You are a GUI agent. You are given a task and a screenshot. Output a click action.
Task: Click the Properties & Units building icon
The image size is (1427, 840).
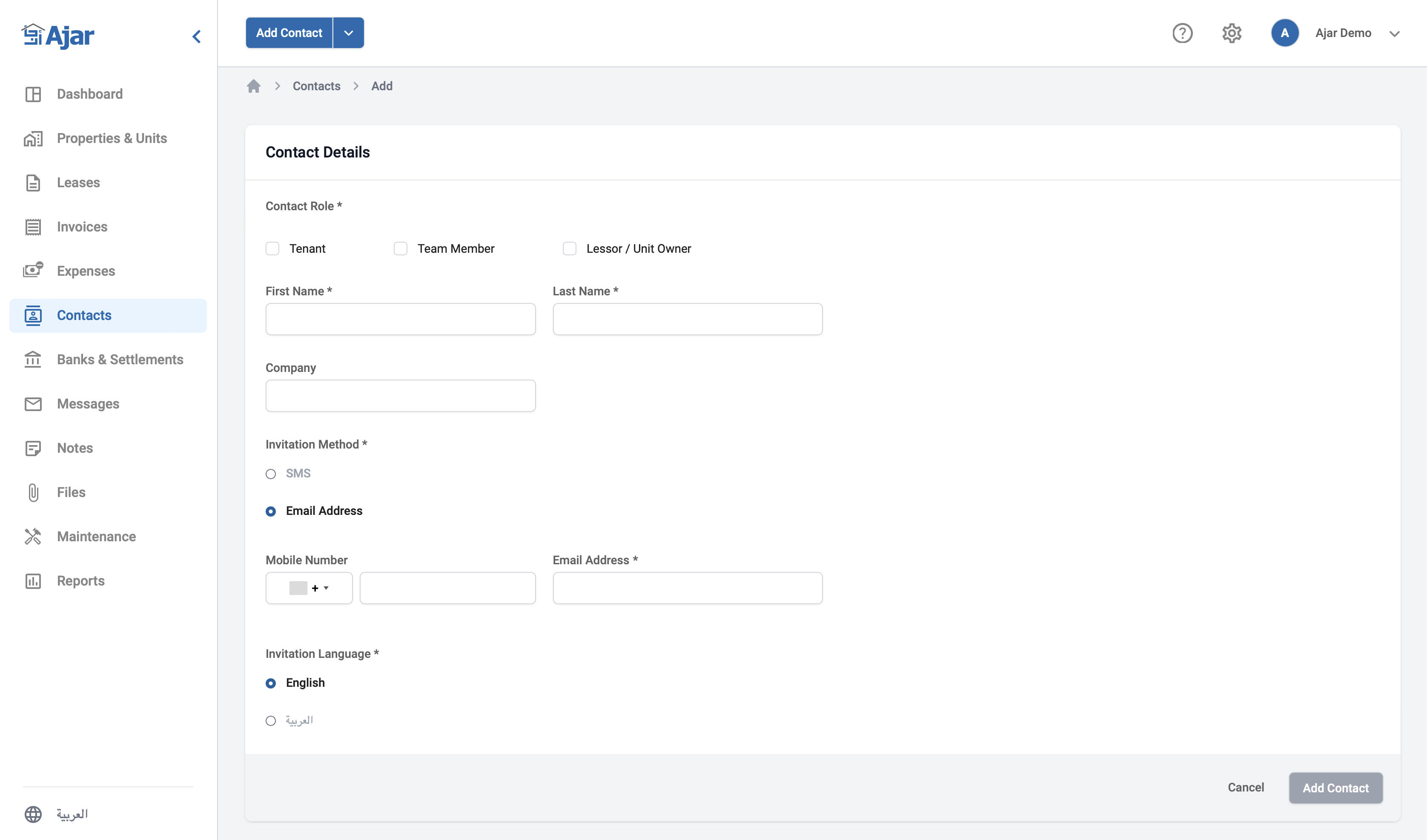tap(33, 138)
